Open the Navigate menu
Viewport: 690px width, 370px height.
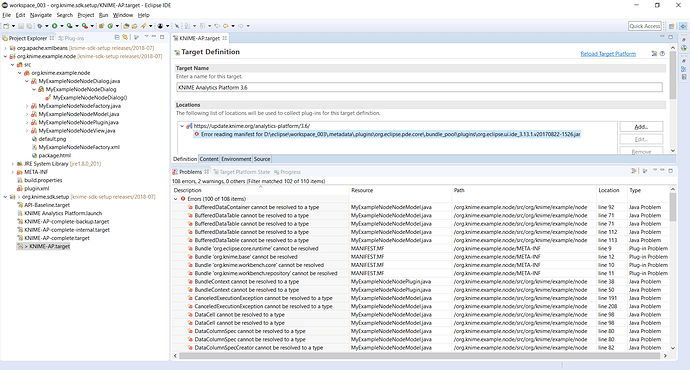[40, 15]
